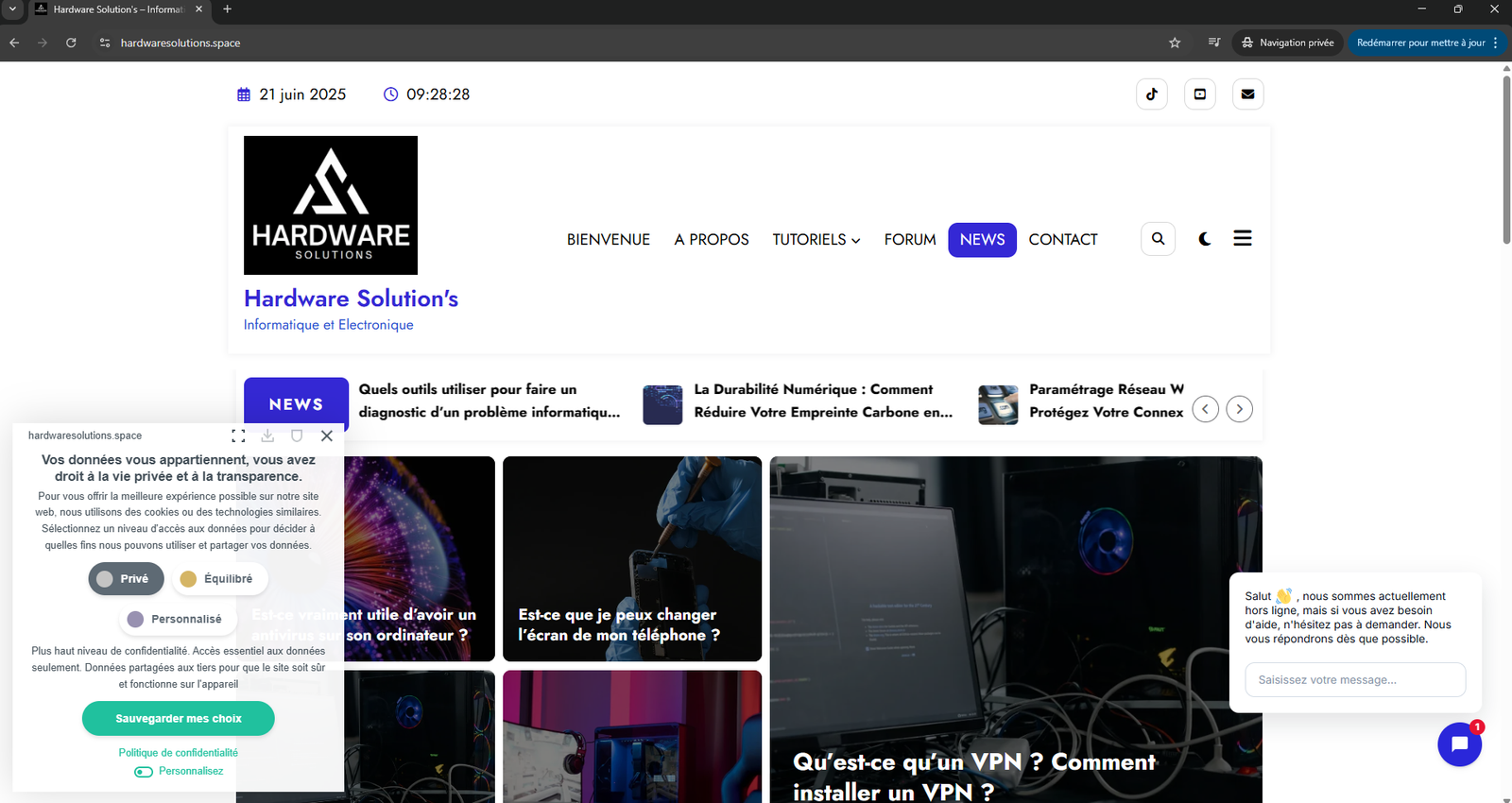Show previous news ticker item

click(x=1205, y=409)
